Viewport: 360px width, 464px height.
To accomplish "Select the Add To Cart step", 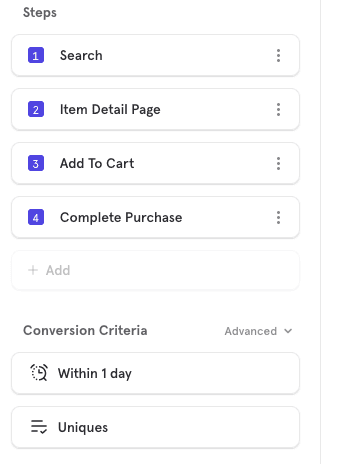I will click(155, 163).
